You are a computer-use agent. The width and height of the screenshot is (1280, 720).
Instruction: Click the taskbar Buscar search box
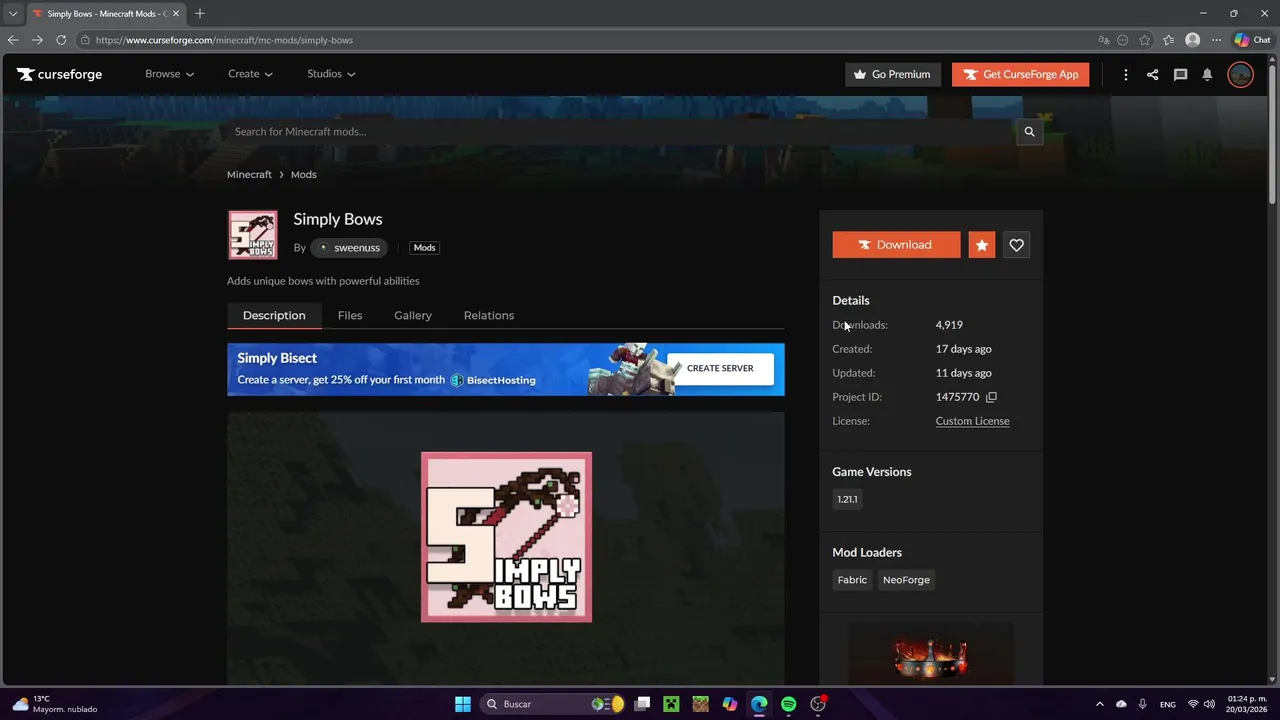[x=553, y=704]
